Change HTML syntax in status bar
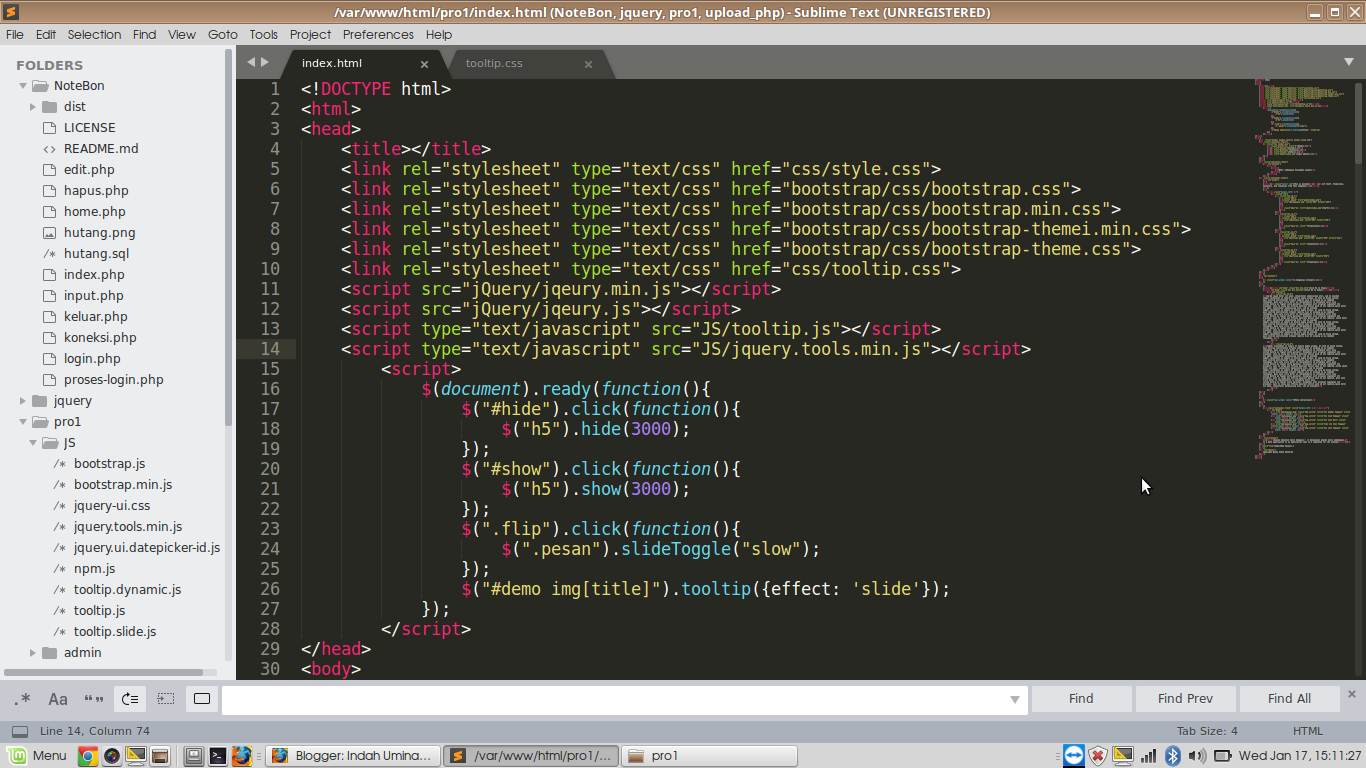Image resolution: width=1366 pixels, height=768 pixels. pos(1307,731)
